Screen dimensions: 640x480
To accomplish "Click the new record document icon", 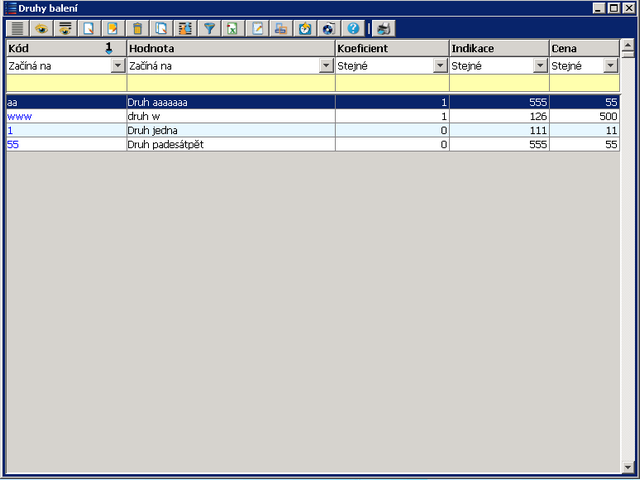I will click(90, 29).
